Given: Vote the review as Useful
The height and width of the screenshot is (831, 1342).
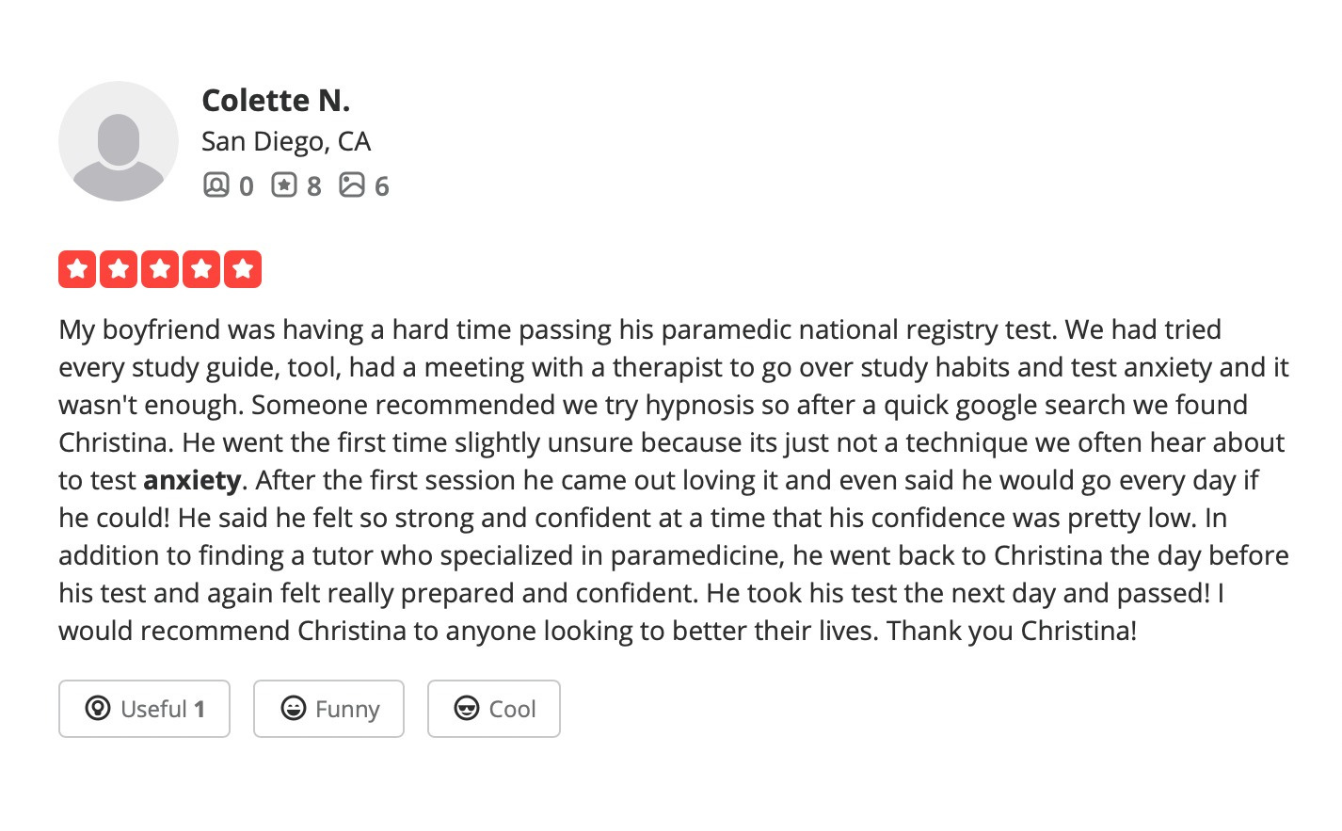Looking at the screenshot, I should (144, 708).
